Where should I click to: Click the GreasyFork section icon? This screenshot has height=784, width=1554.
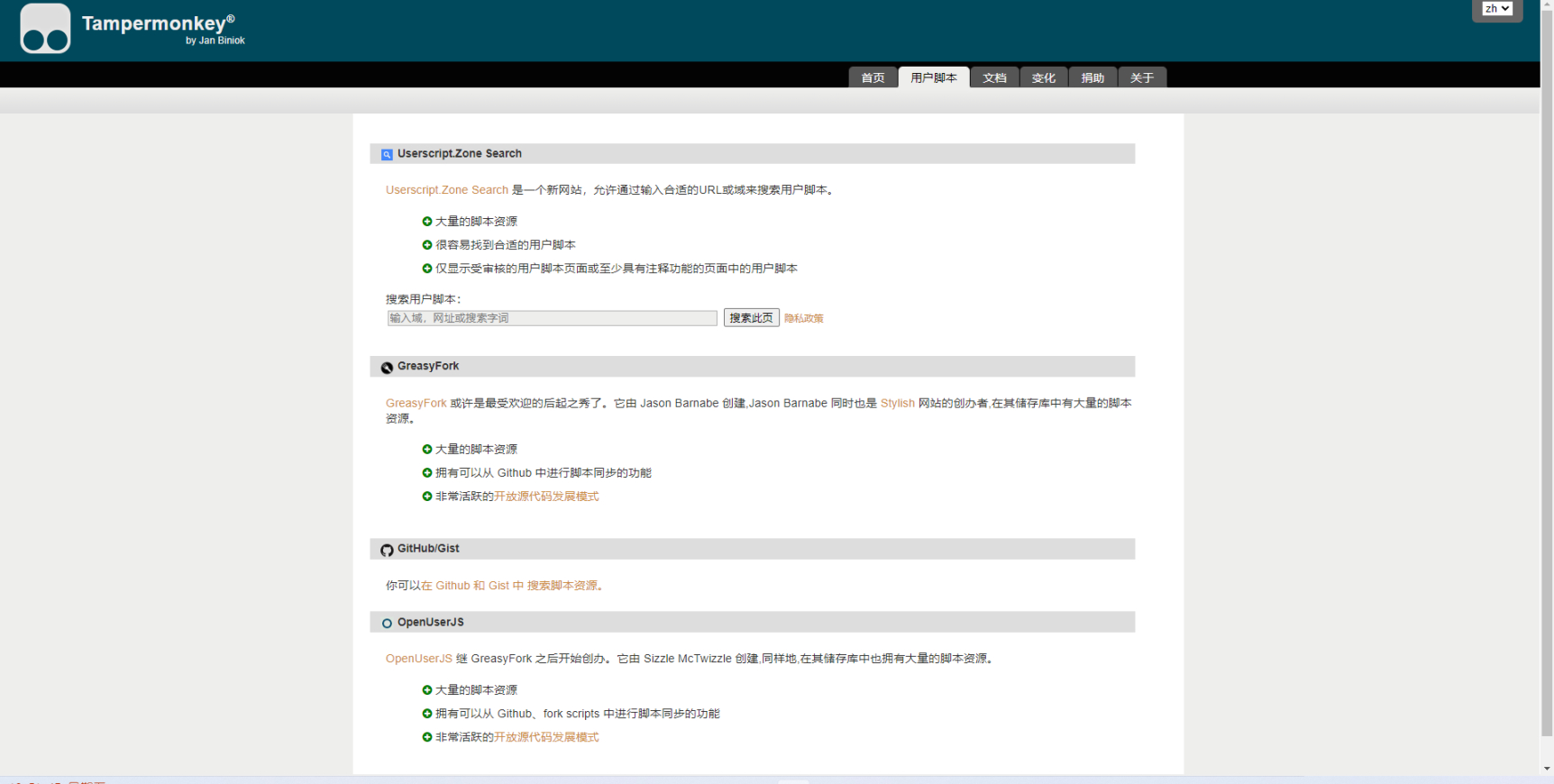(387, 368)
